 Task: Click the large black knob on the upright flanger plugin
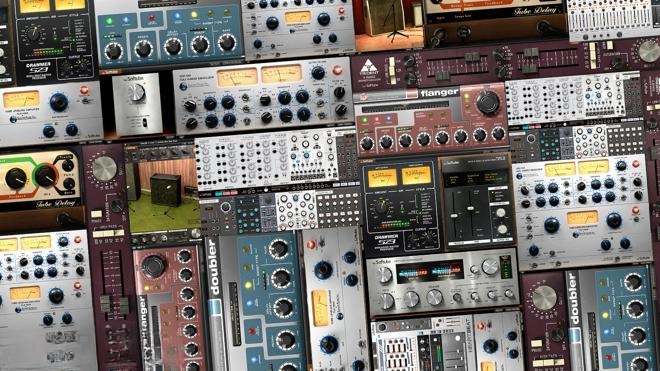(153, 266)
